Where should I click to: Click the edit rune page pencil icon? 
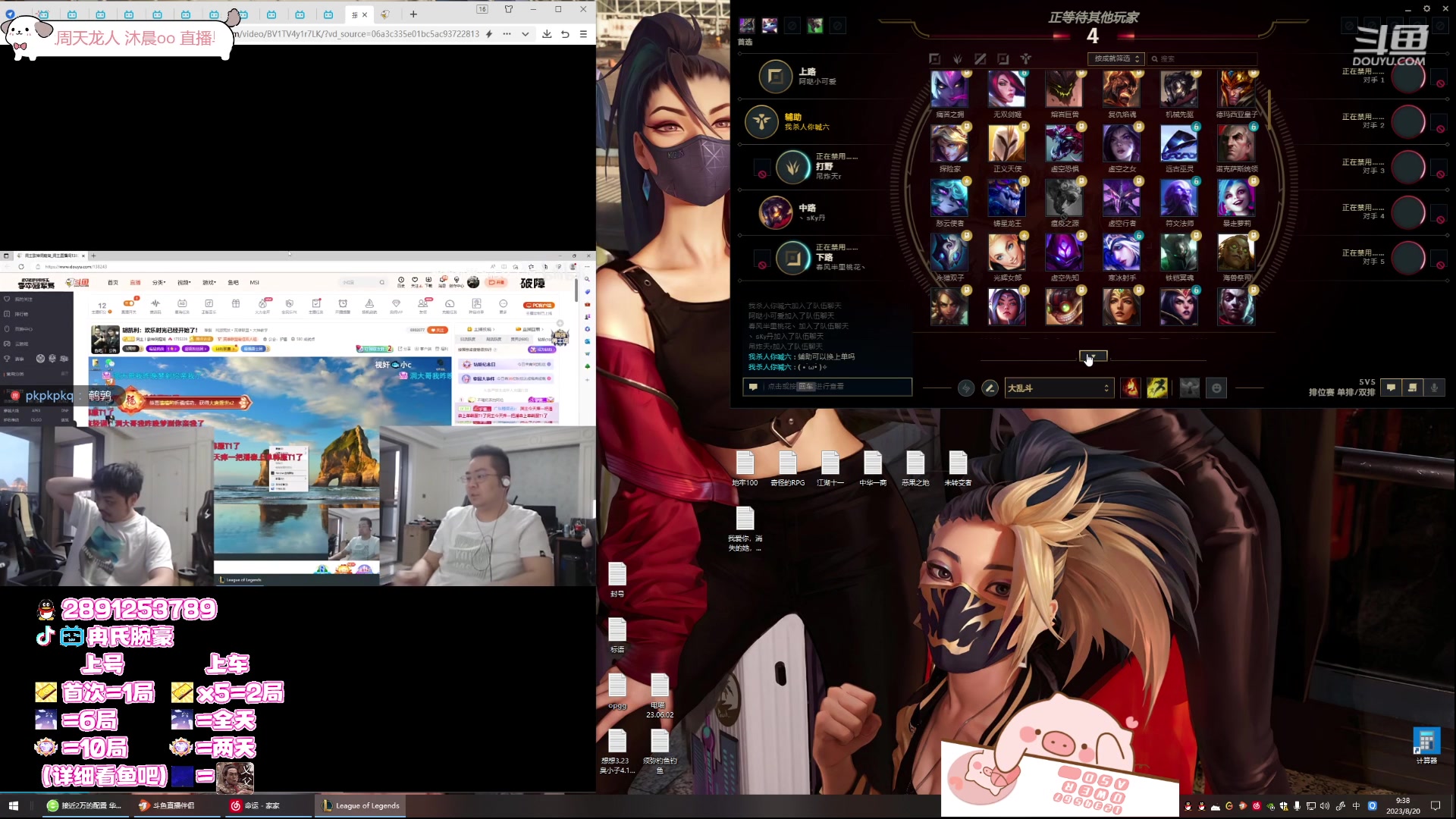[990, 388]
